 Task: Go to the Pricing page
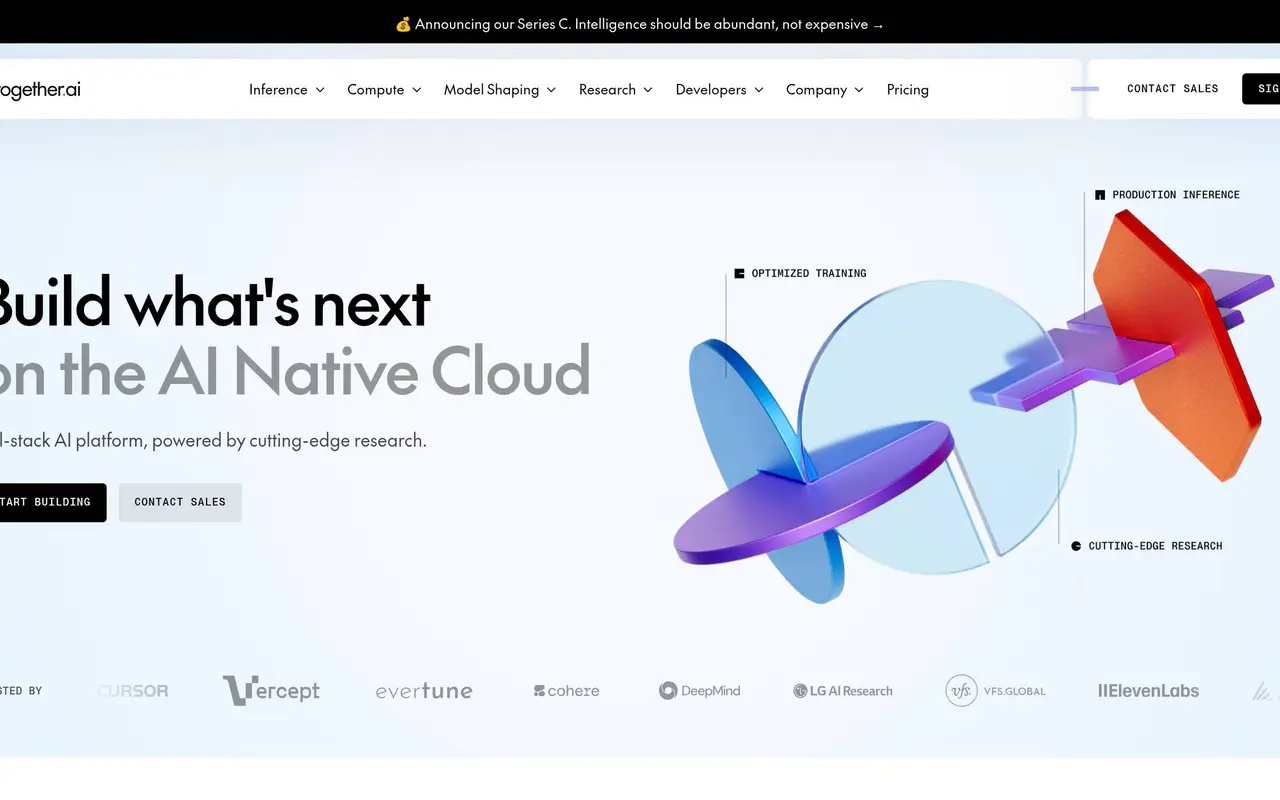pyautogui.click(x=908, y=90)
